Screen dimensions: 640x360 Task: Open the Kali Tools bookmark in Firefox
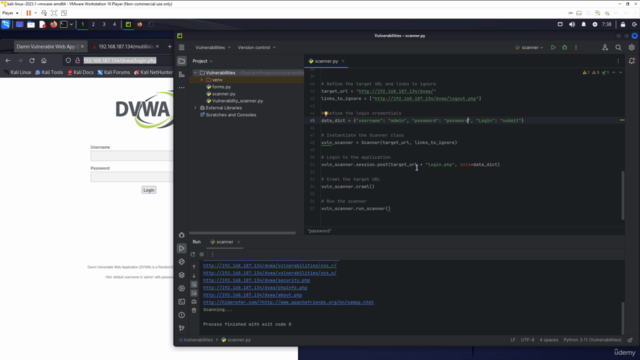49,72
